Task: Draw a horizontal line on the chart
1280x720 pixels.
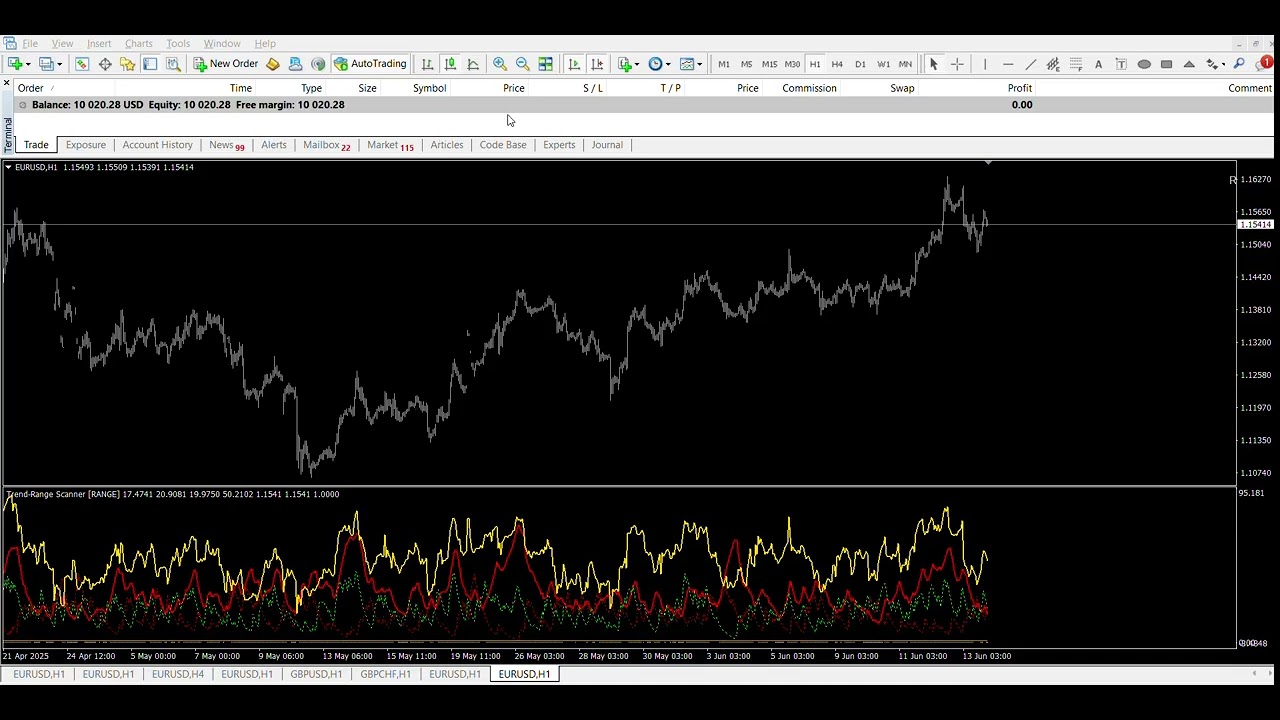Action: (1008, 64)
